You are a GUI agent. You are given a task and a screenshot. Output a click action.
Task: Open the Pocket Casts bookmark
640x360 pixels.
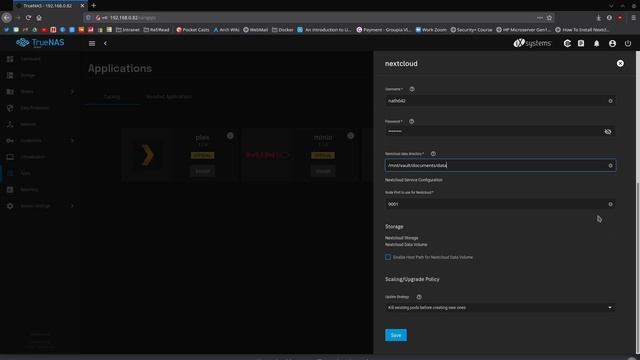click(x=193, y=29)
